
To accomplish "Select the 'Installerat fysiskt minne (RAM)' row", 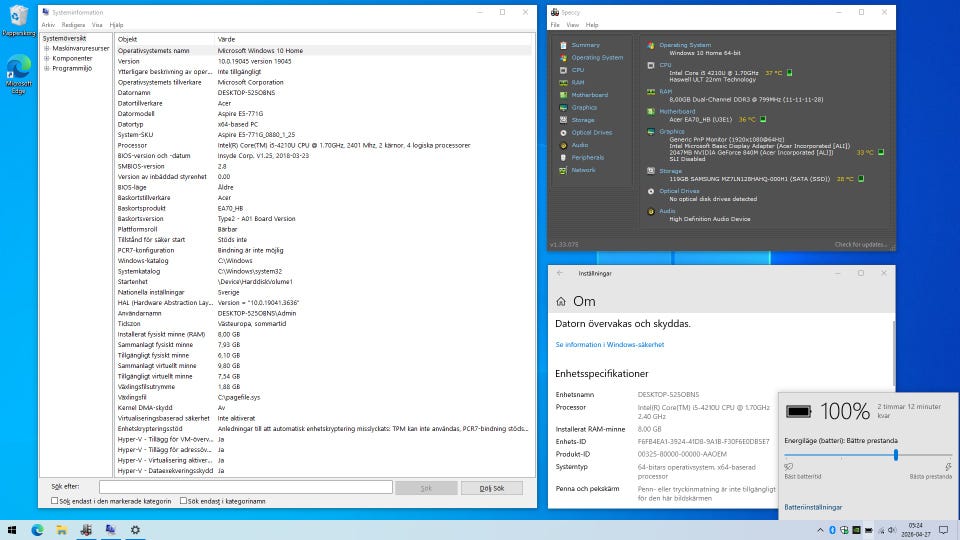I will [x=324, y=334].
